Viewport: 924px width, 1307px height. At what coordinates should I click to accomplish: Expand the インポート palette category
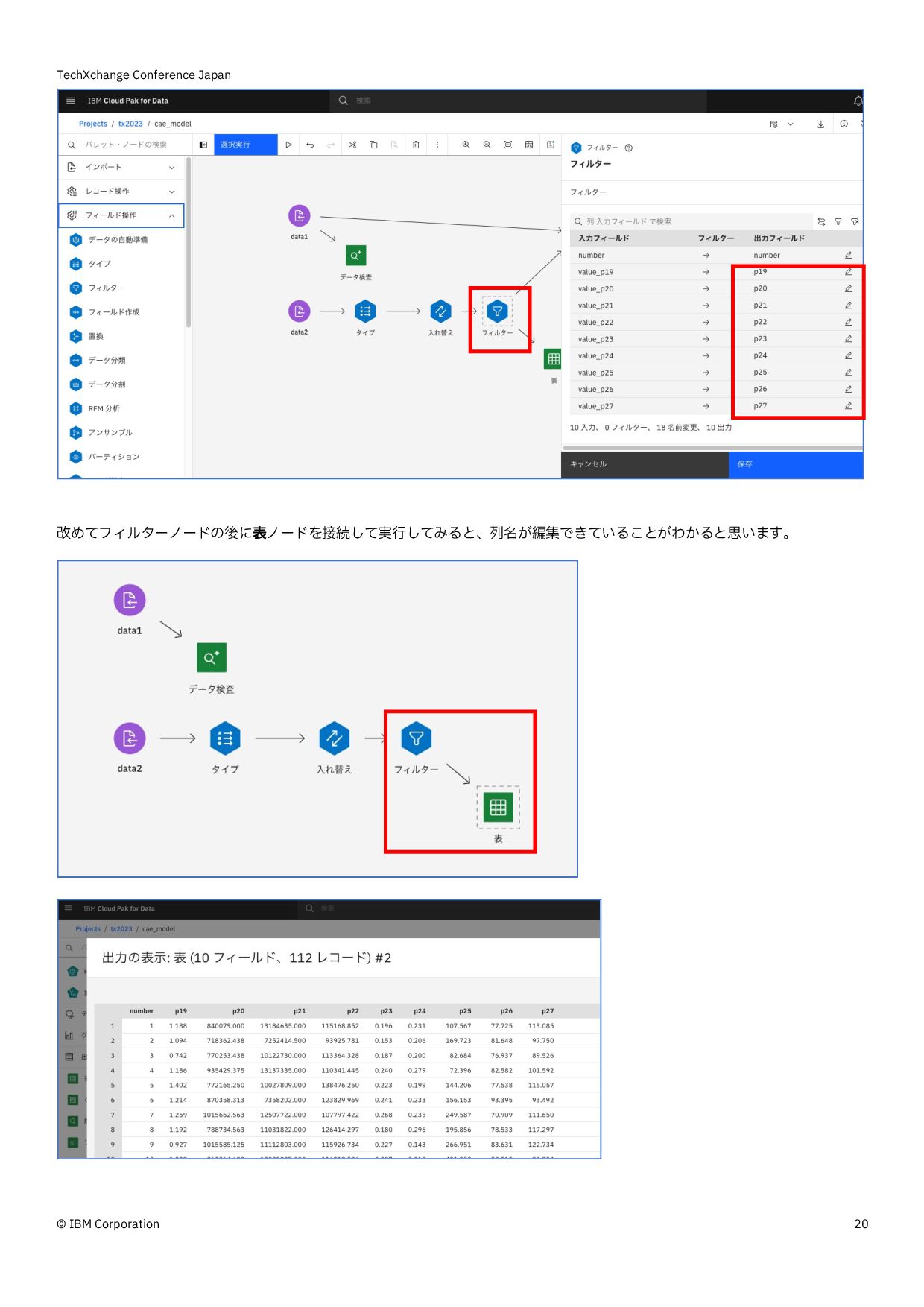121,168
